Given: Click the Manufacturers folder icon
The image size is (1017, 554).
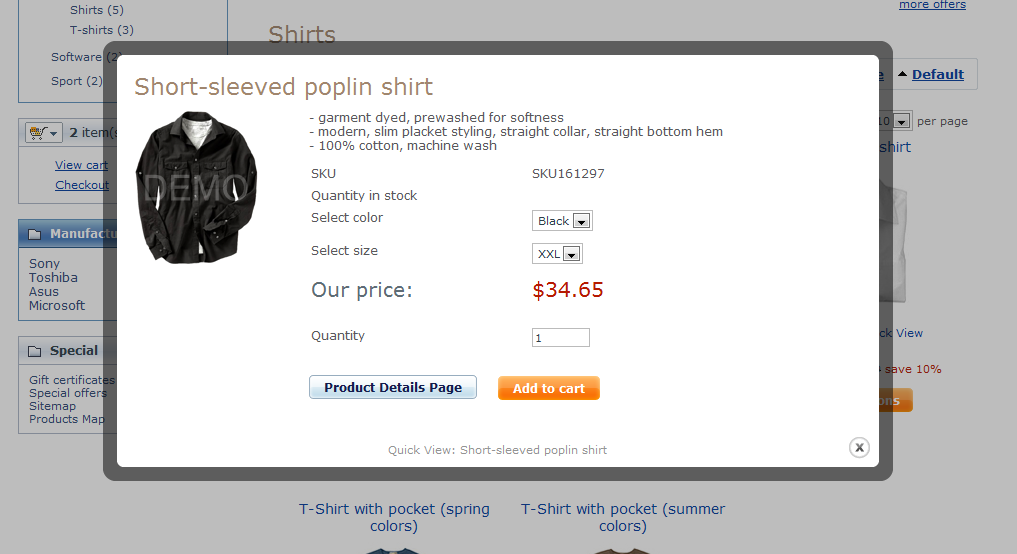Looking at the screenshot, I should click(35, 234).
